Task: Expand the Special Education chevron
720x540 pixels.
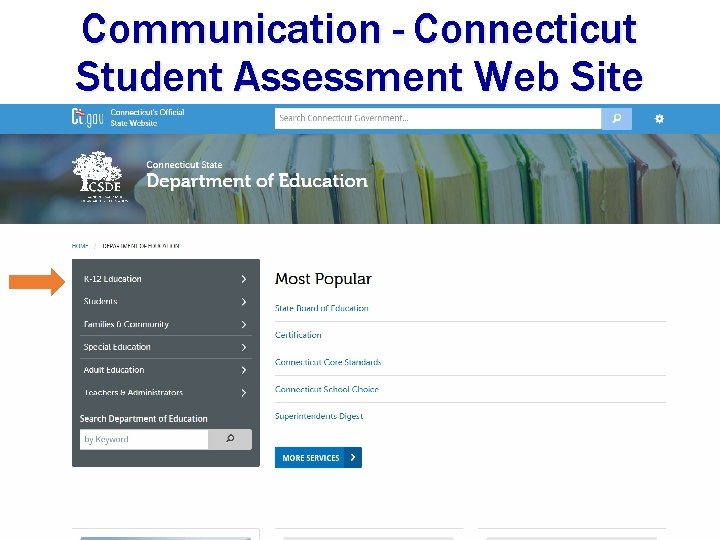Action: pyautogui.click(x=244, y=348)
